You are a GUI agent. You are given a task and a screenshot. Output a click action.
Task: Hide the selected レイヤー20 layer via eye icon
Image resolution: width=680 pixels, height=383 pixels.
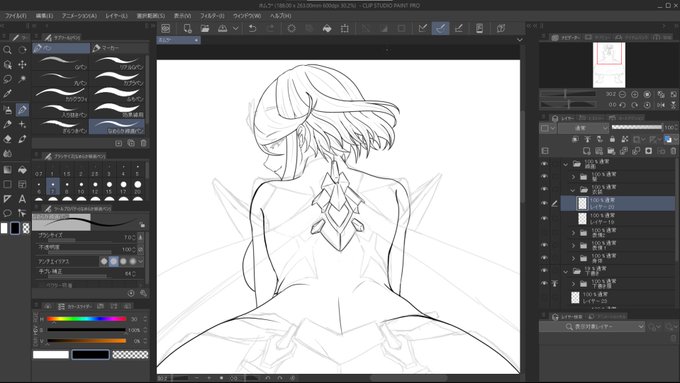[x=544, y=203]
